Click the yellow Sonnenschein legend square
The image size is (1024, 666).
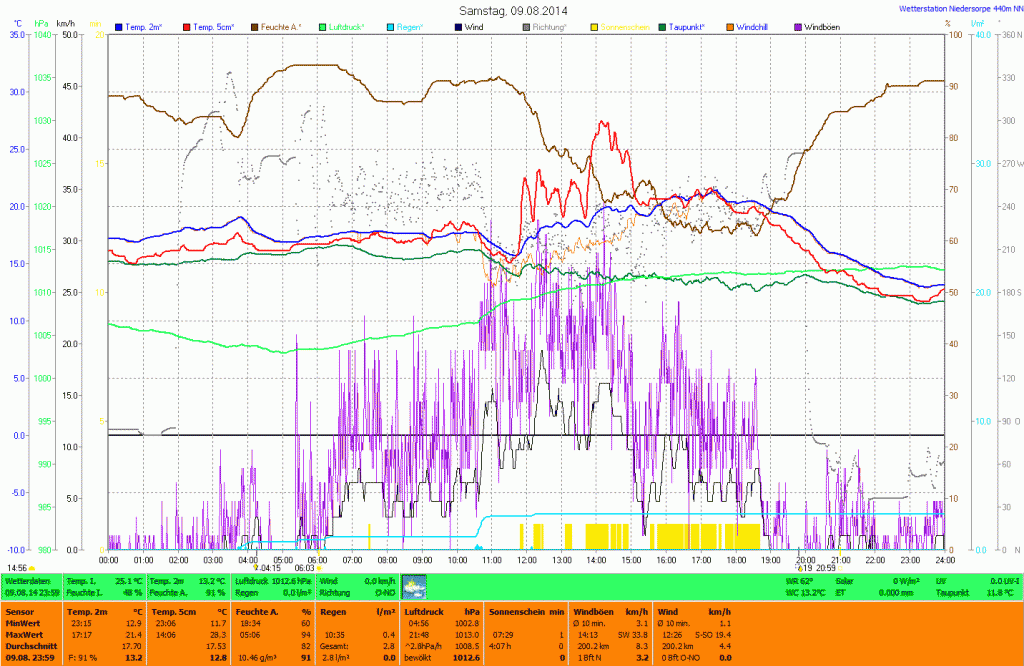click(594, 26)
